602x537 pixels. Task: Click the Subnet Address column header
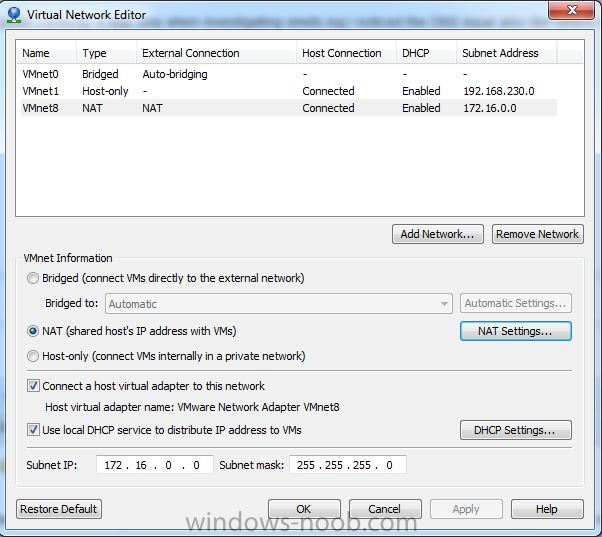[x=506, y=53]
